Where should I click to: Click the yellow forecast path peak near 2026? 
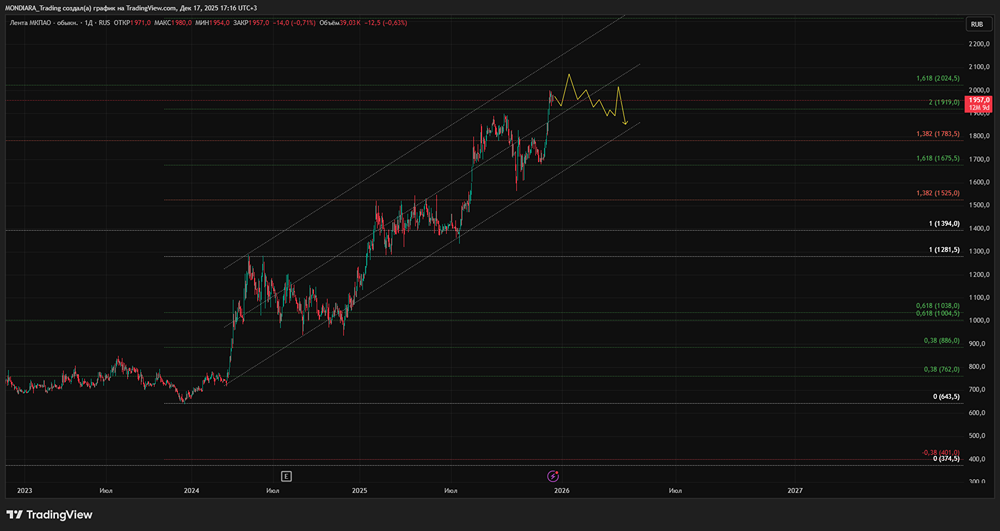[x=569, y=75]
